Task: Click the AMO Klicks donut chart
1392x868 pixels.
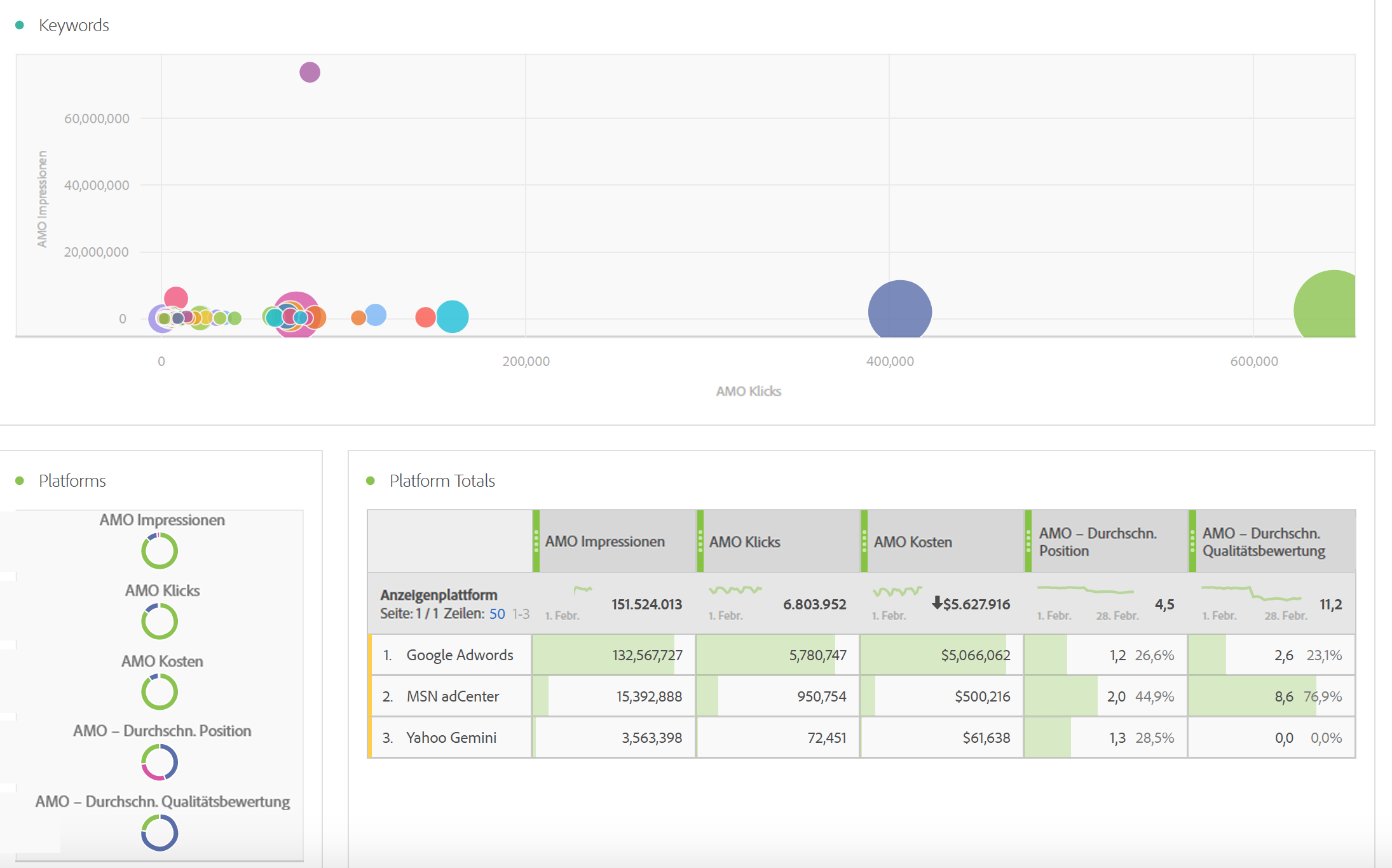Action: coord(159,621)
